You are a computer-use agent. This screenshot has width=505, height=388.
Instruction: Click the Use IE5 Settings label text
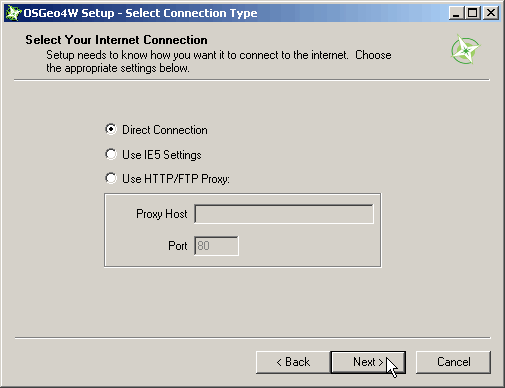pyautogui.click(x=162, y=155)
